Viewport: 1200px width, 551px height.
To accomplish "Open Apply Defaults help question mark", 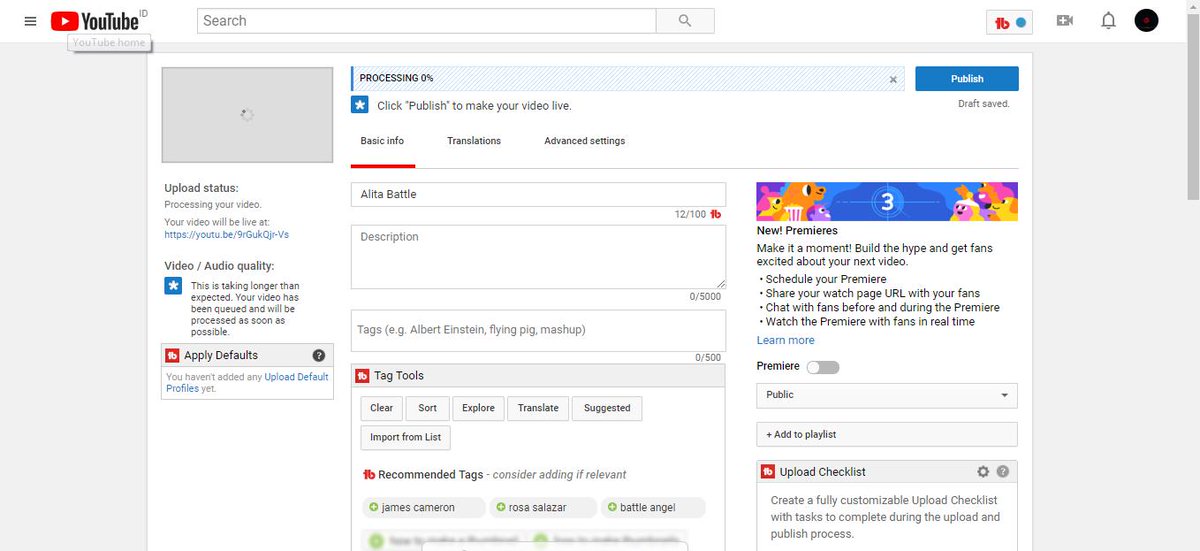I will [319, 355].
